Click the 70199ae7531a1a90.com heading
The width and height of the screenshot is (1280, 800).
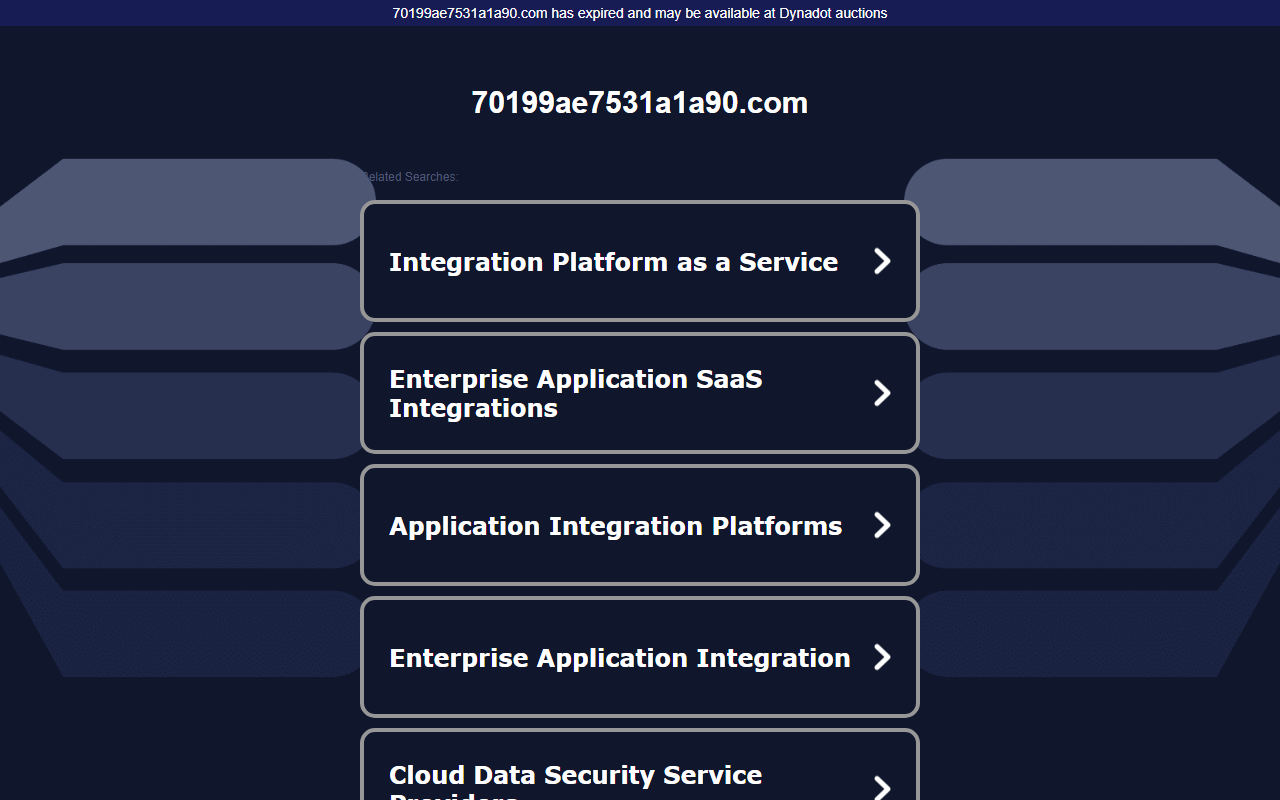[640, 103]
